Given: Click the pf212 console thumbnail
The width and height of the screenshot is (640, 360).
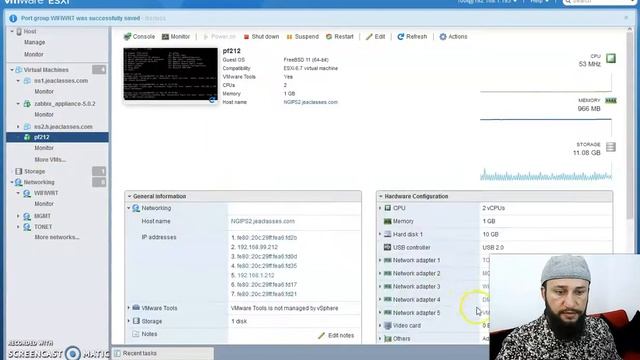Looking at the screenshot, I should tap(171, 74).
